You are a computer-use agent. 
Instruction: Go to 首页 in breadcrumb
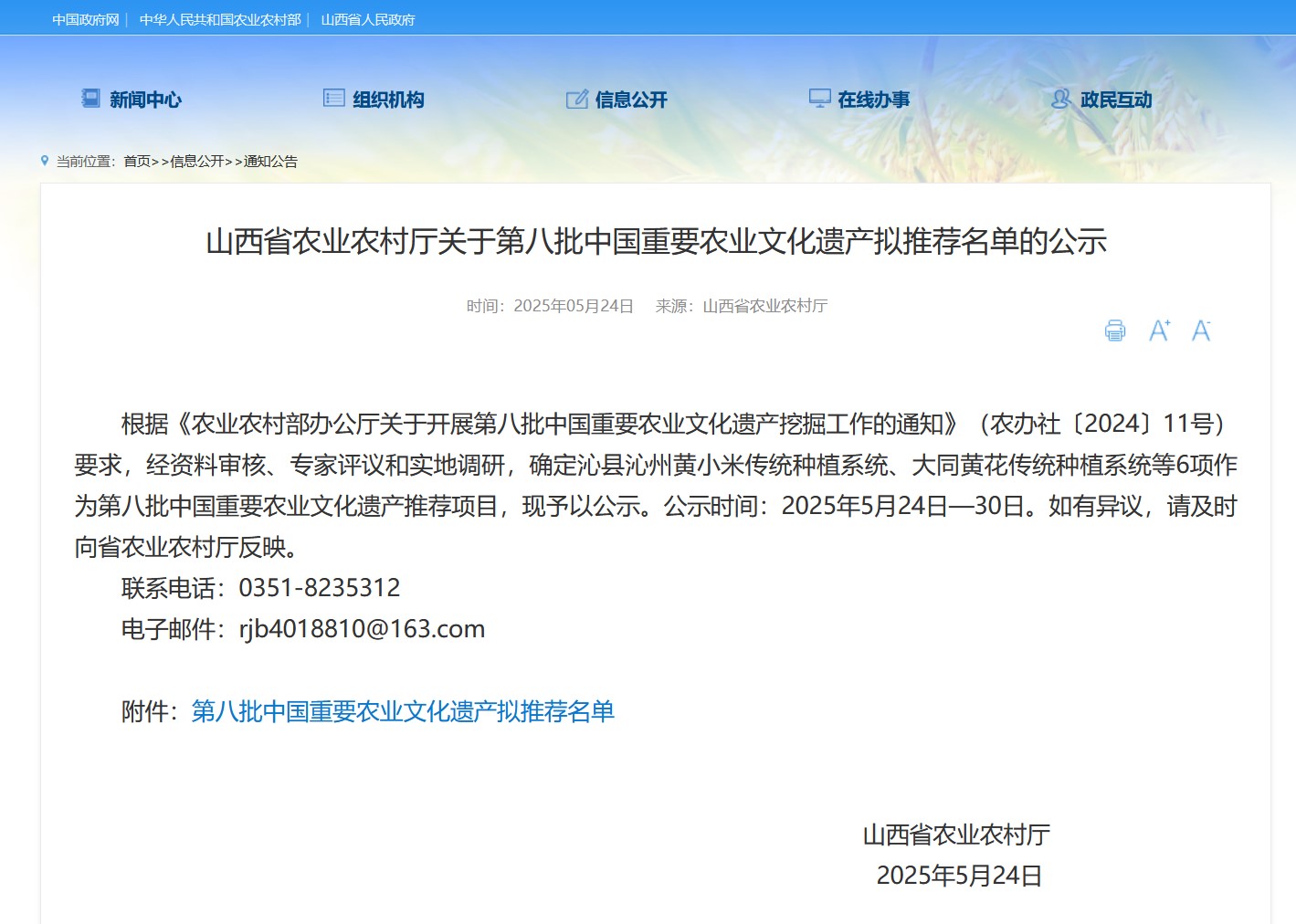(x=137, y=162)
